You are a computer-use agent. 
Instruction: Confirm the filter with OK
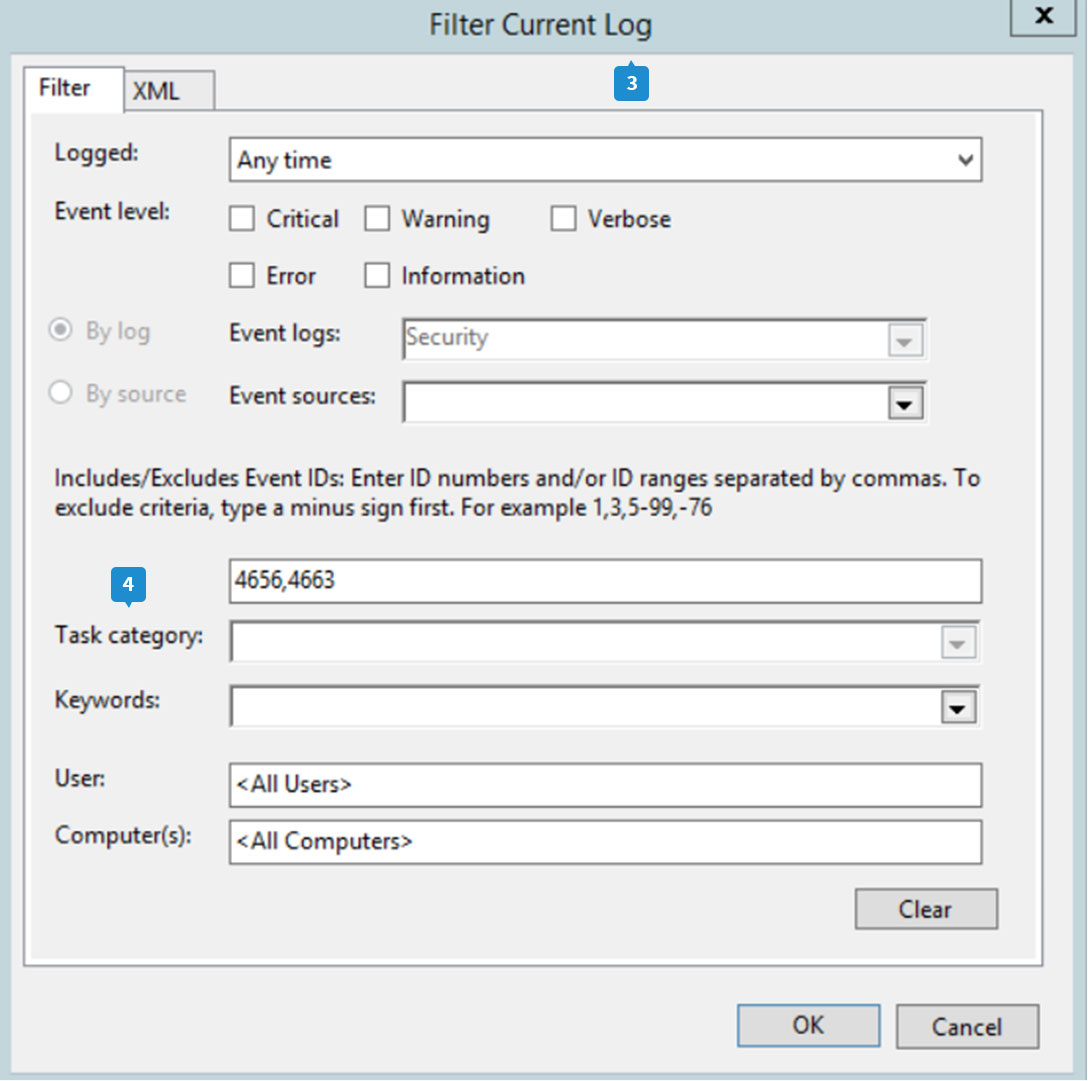pyautogui.click(x=808, y=1025)
